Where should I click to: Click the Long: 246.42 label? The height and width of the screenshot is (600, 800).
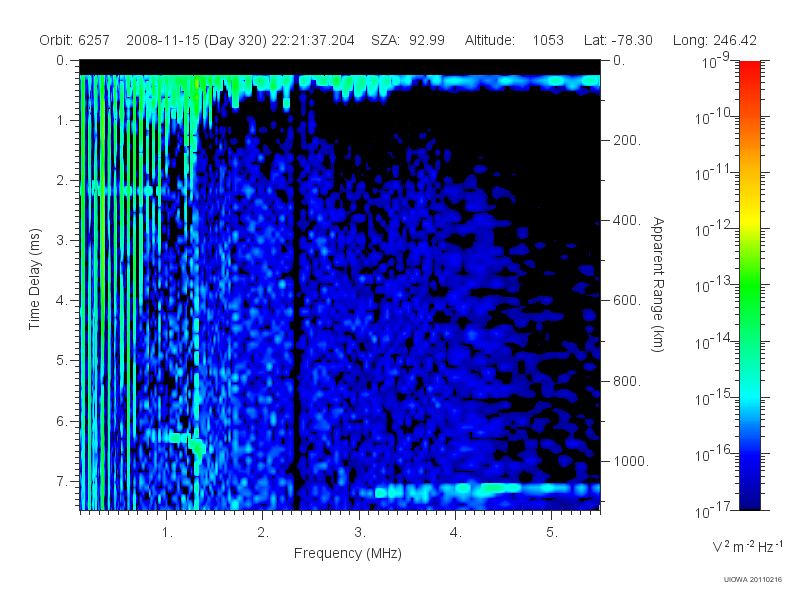pyautogui.click(x=714, y=40)
